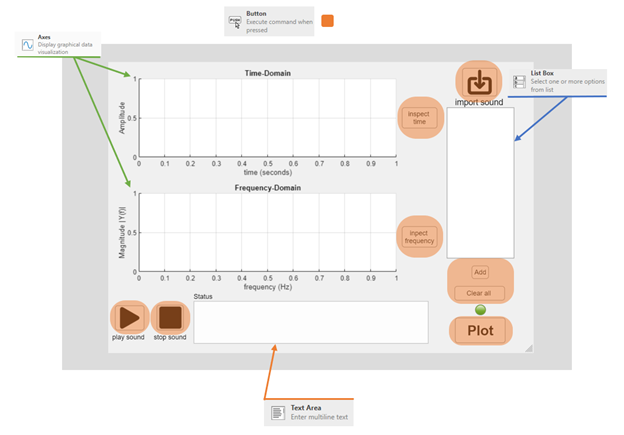Click the inpect frequency button
624x435 pixels.
419,237
